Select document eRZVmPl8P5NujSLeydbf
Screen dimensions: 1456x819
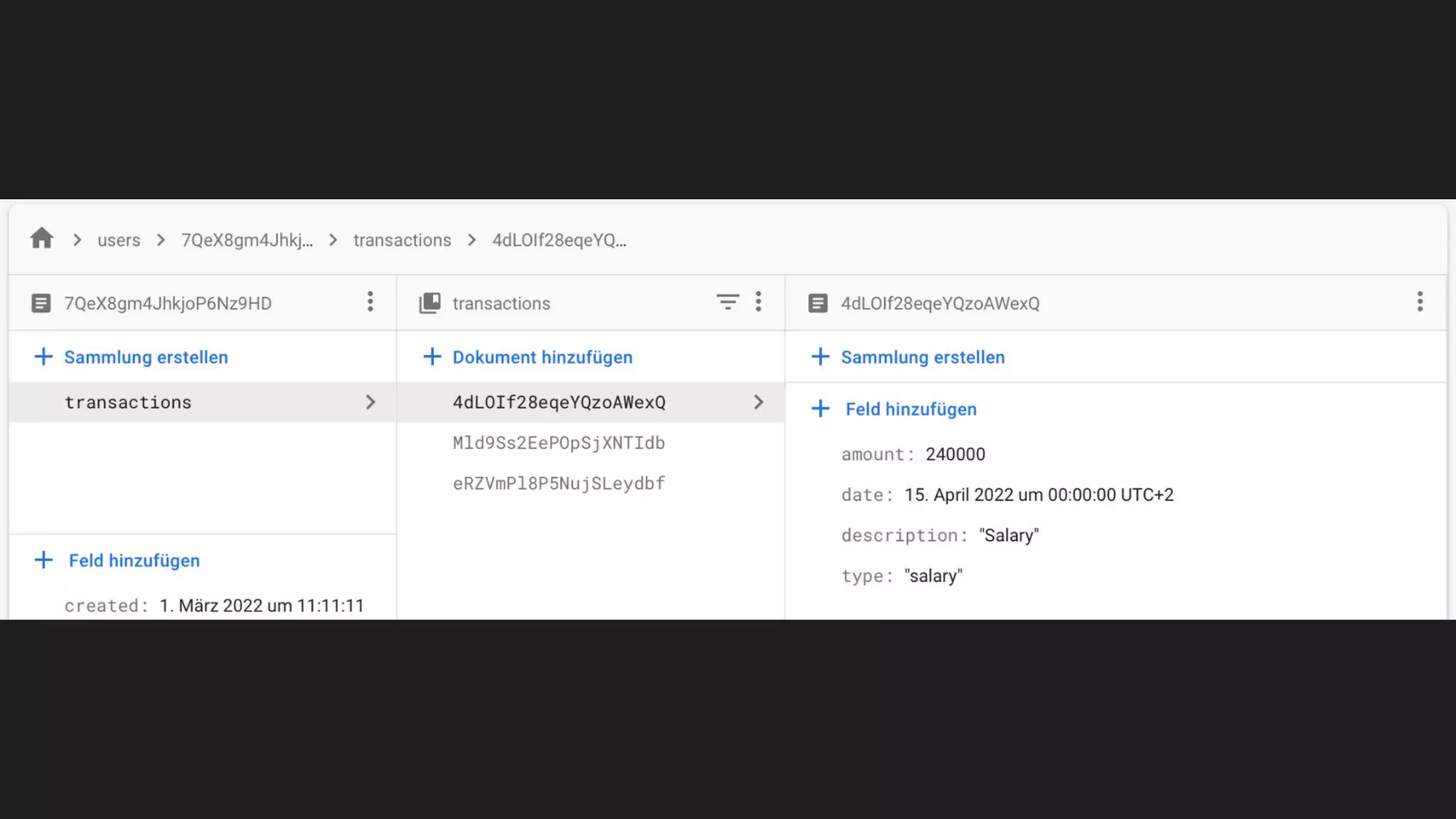point(559,483)
